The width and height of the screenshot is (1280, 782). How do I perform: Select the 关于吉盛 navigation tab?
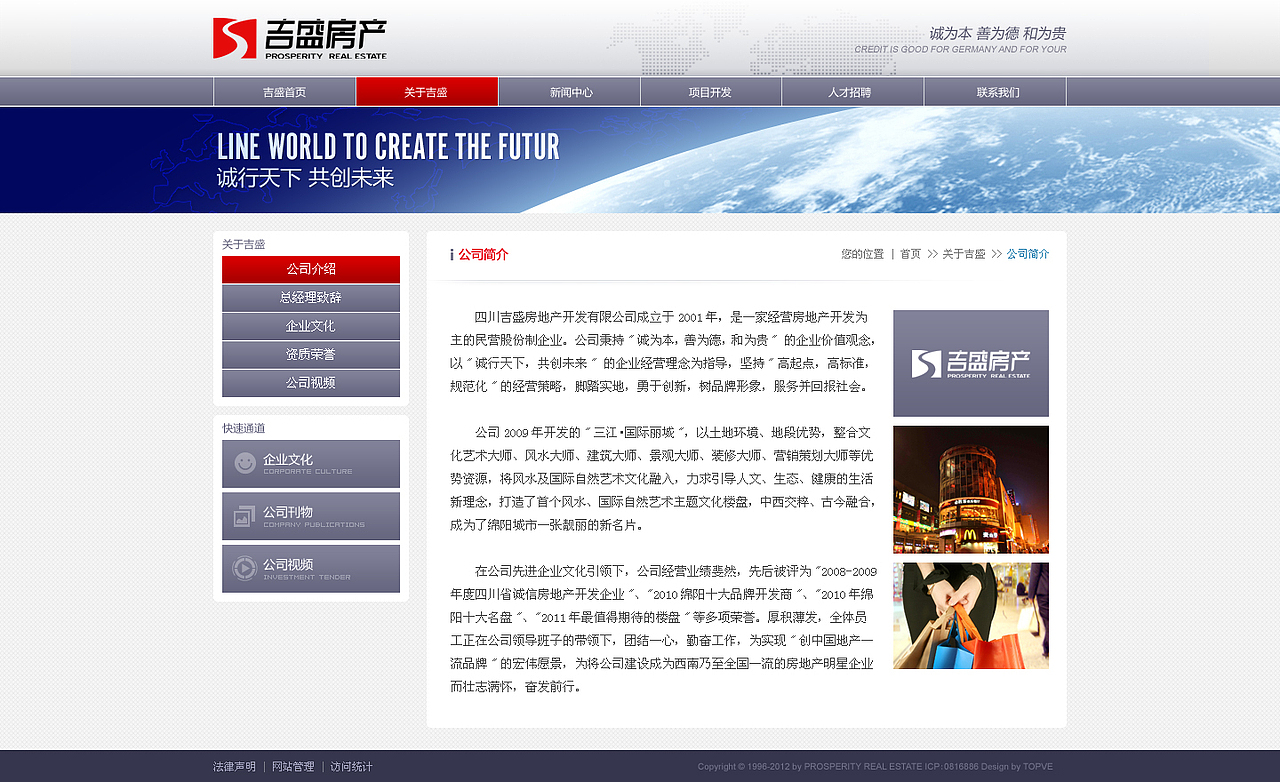tap(427, 92)
